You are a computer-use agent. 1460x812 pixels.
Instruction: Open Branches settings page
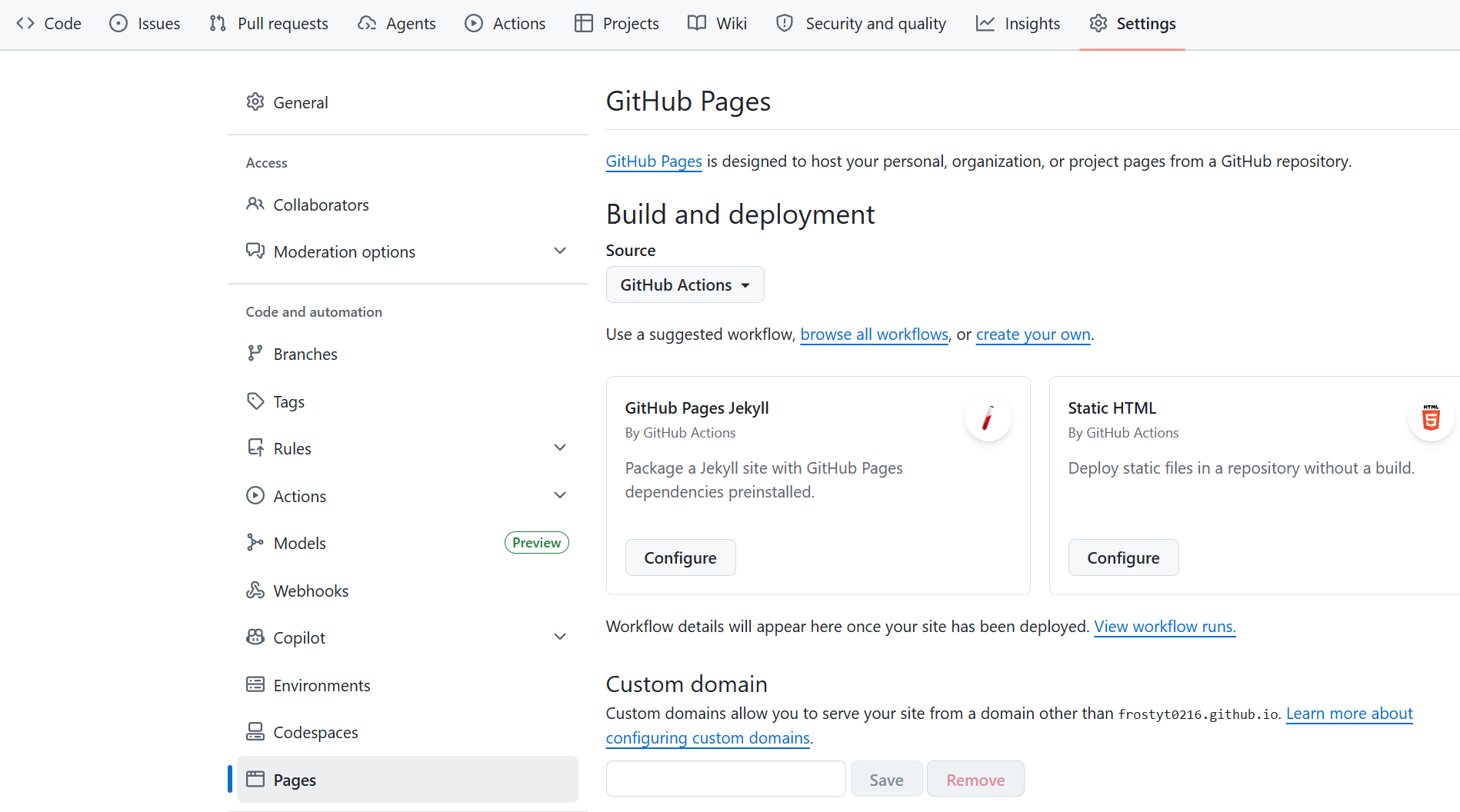point(408,353)
